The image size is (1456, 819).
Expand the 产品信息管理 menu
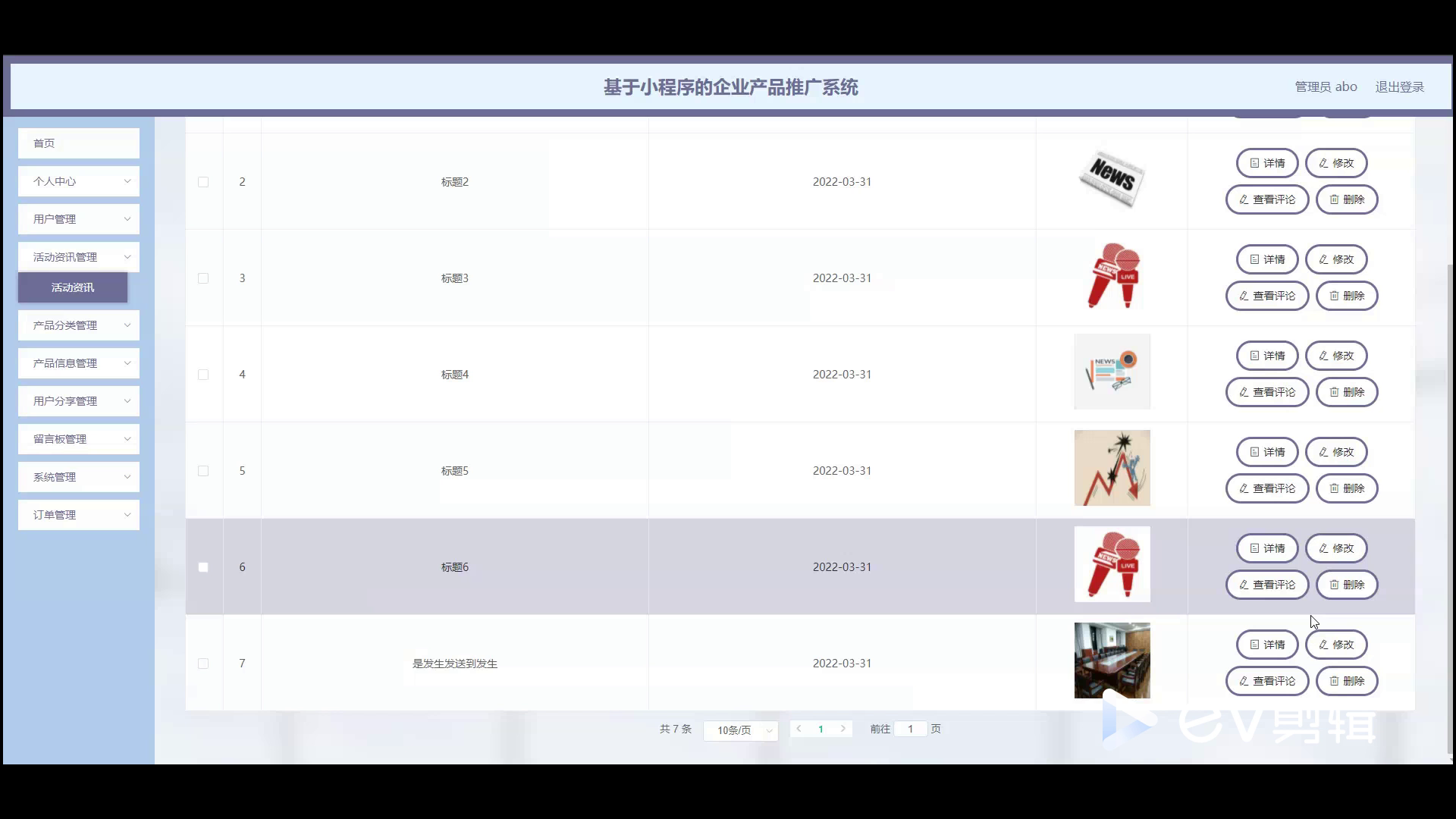pyautogui.click(x=79, y=363)
